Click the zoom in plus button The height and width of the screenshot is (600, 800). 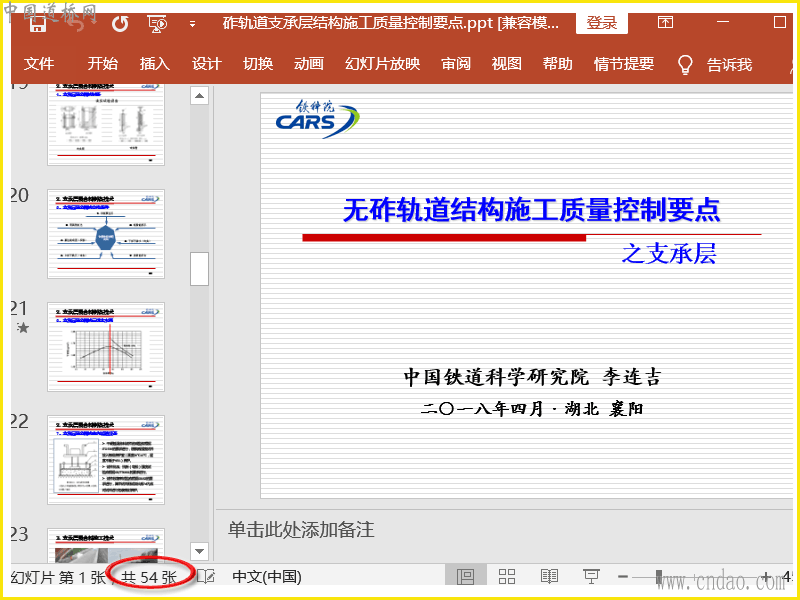(x=766, y=577)
